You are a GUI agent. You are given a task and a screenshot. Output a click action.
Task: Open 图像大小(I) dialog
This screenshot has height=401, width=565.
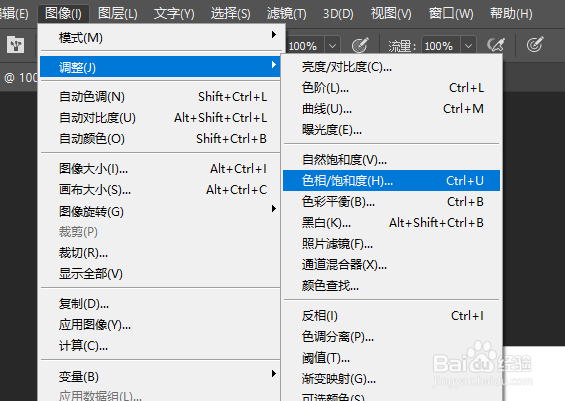[160, 169]
